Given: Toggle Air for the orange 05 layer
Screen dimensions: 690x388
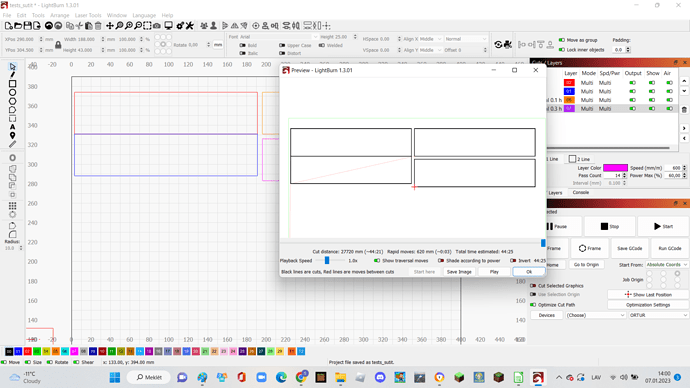Looking at the screenshot, I should [x=669, y=100].
